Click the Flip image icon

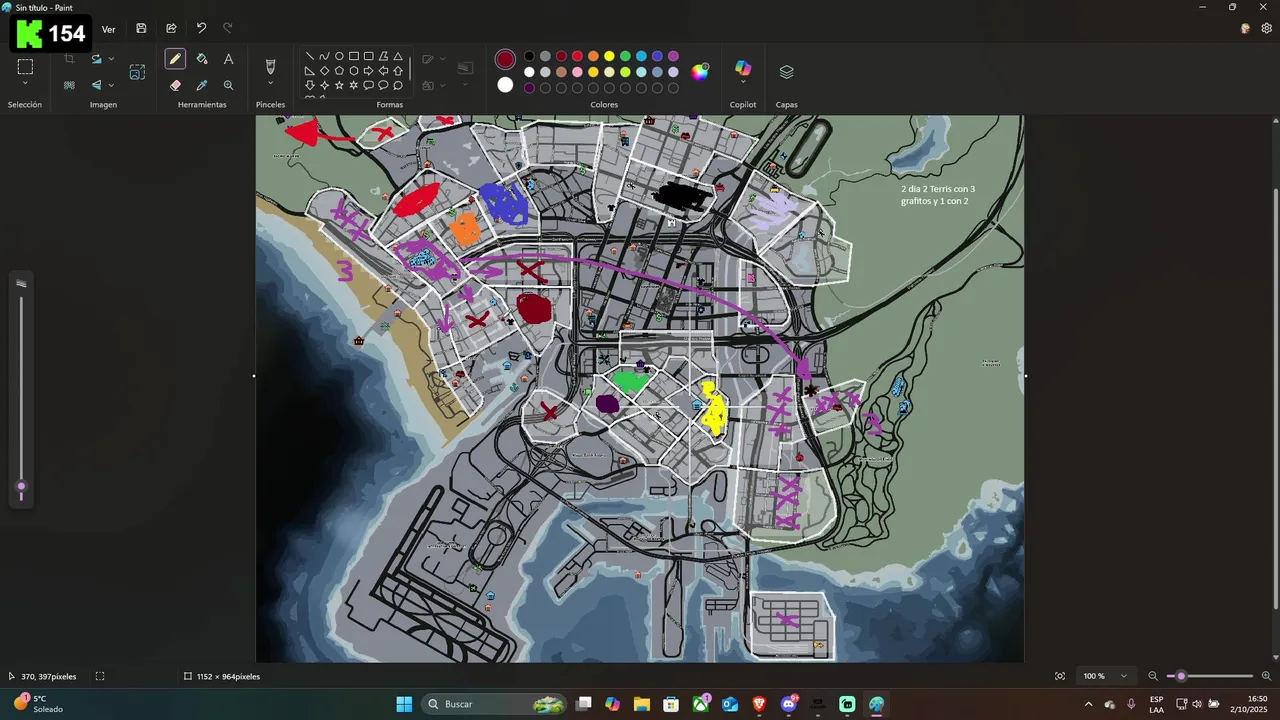coord(96,85)
